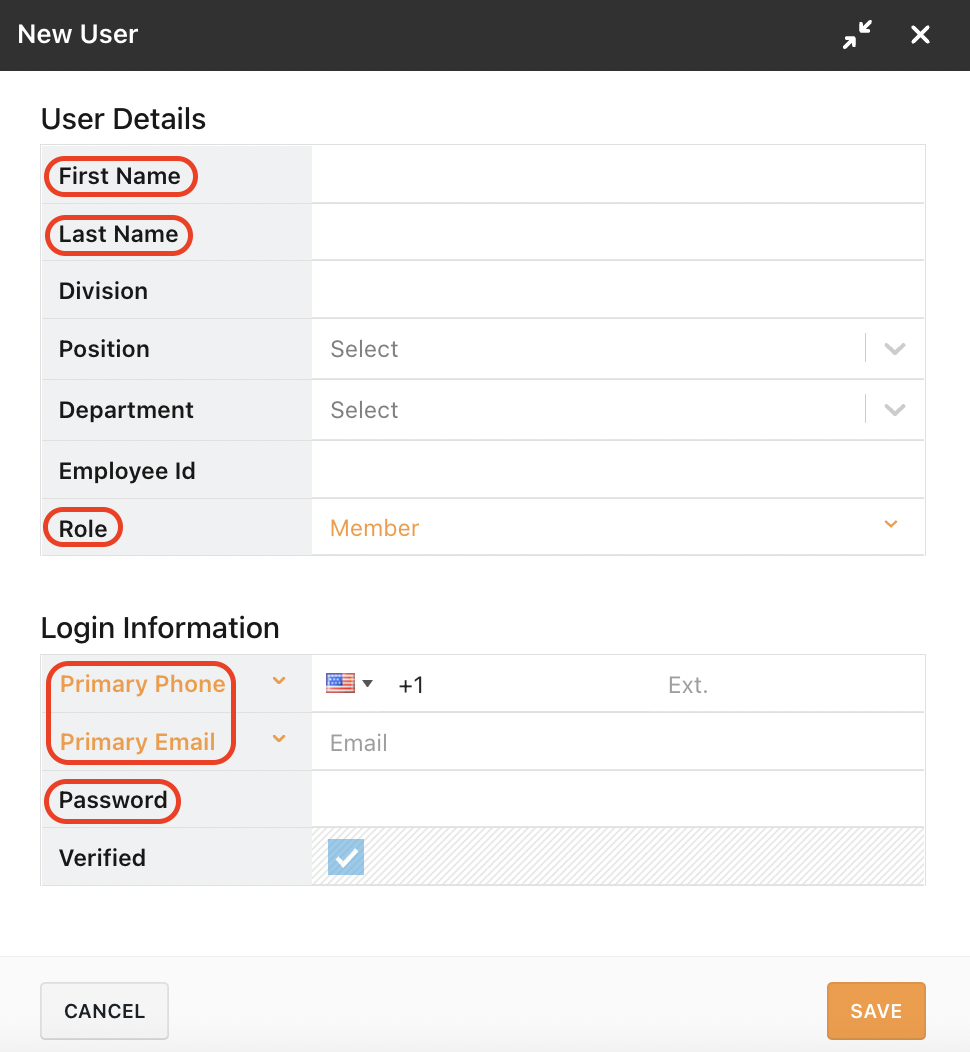Open the US flag country code selector
The image size is (970, 1052).
click(x=349, y=684)
